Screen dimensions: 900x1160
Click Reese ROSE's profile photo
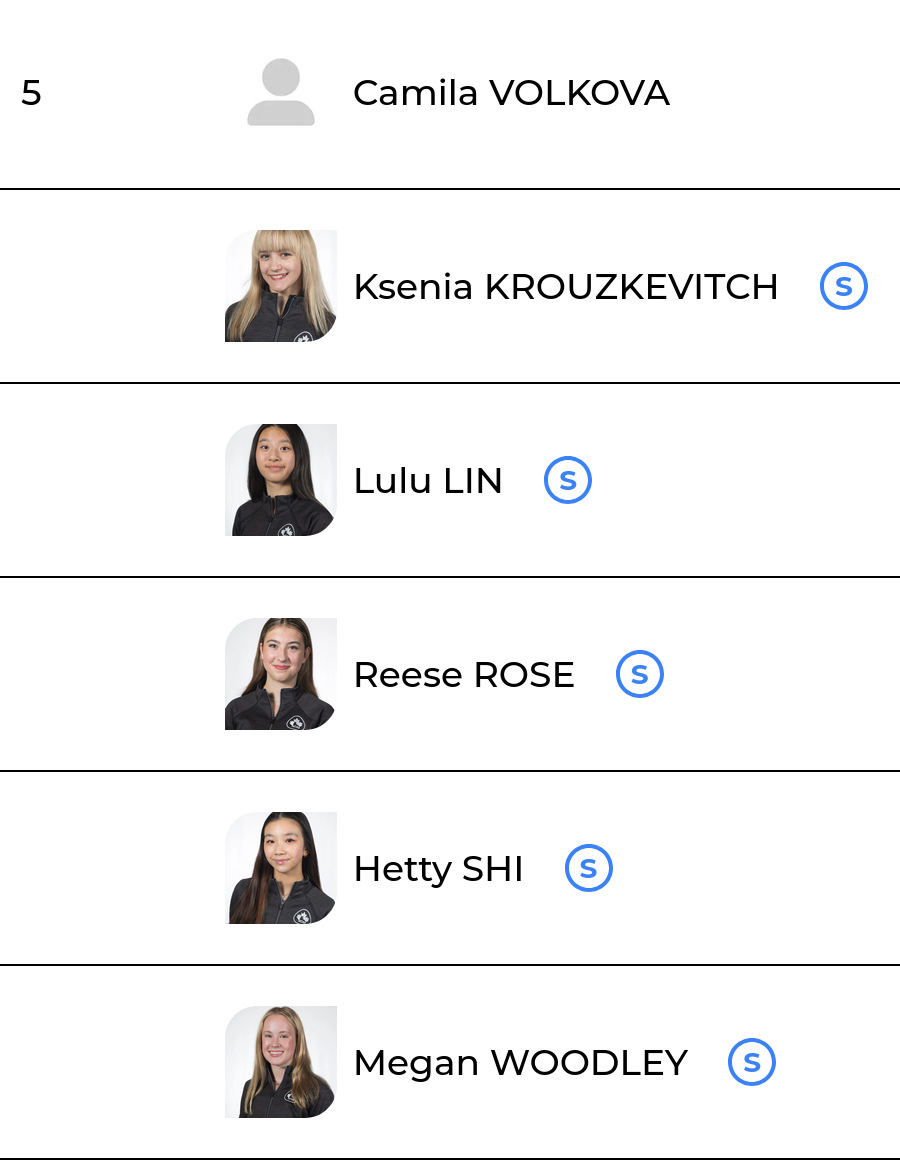281,675
